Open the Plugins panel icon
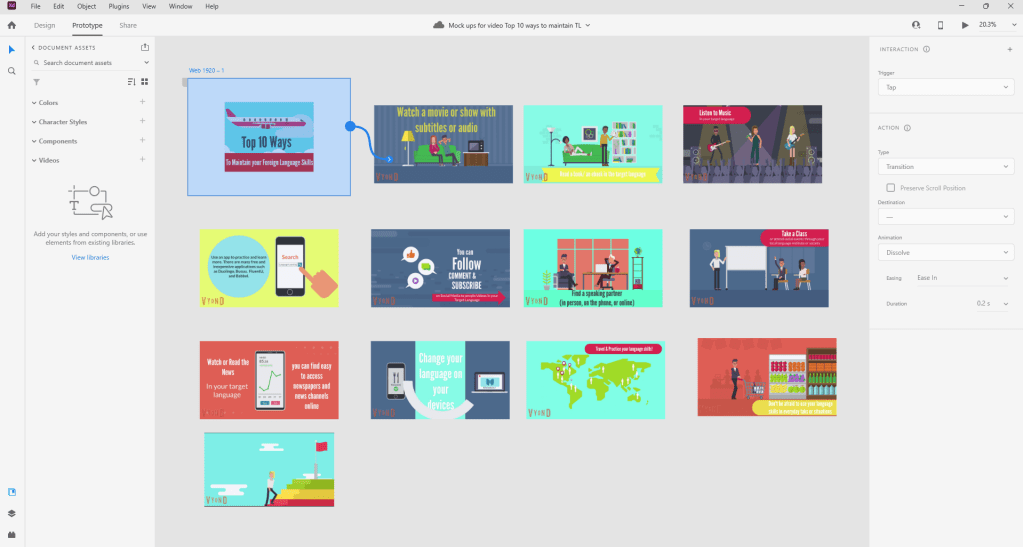Screen dimensions: 1023x547 click(x=12, y=534)
